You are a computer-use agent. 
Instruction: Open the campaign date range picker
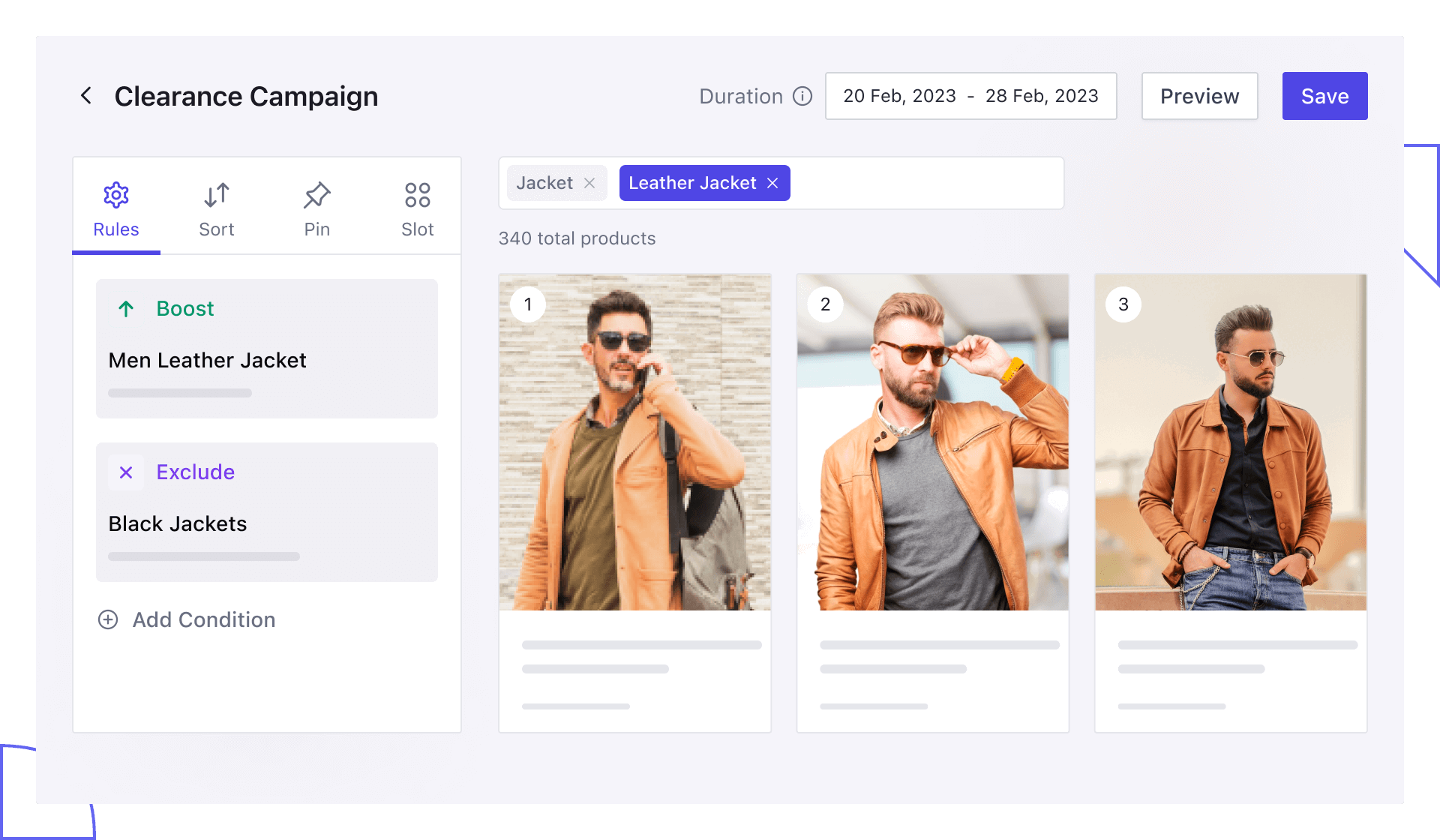[970, 96]
